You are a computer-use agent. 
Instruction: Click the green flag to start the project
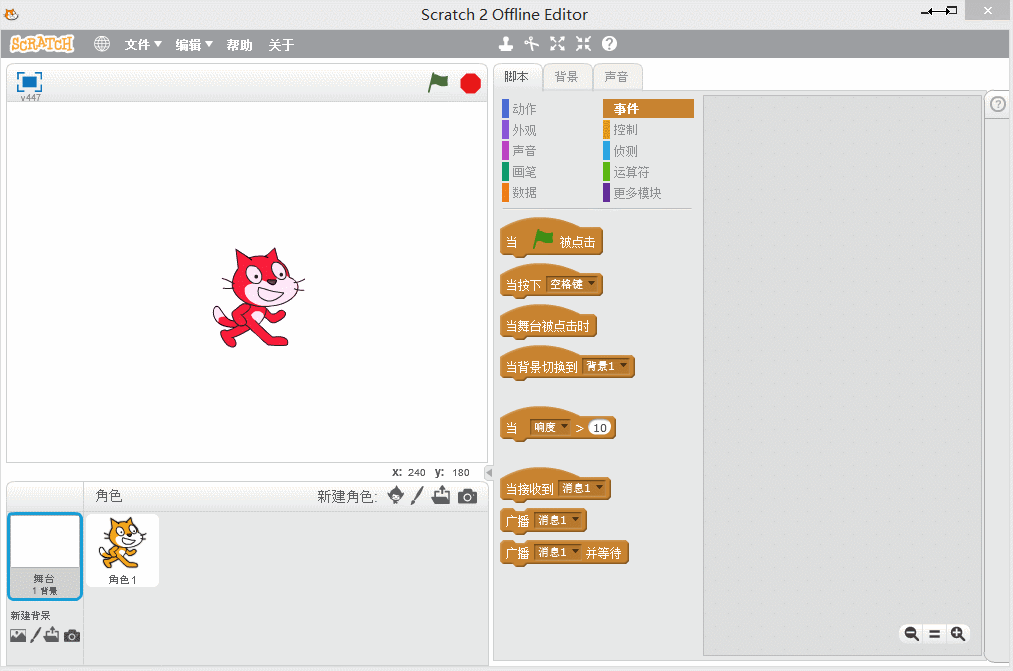click(438, 82)
